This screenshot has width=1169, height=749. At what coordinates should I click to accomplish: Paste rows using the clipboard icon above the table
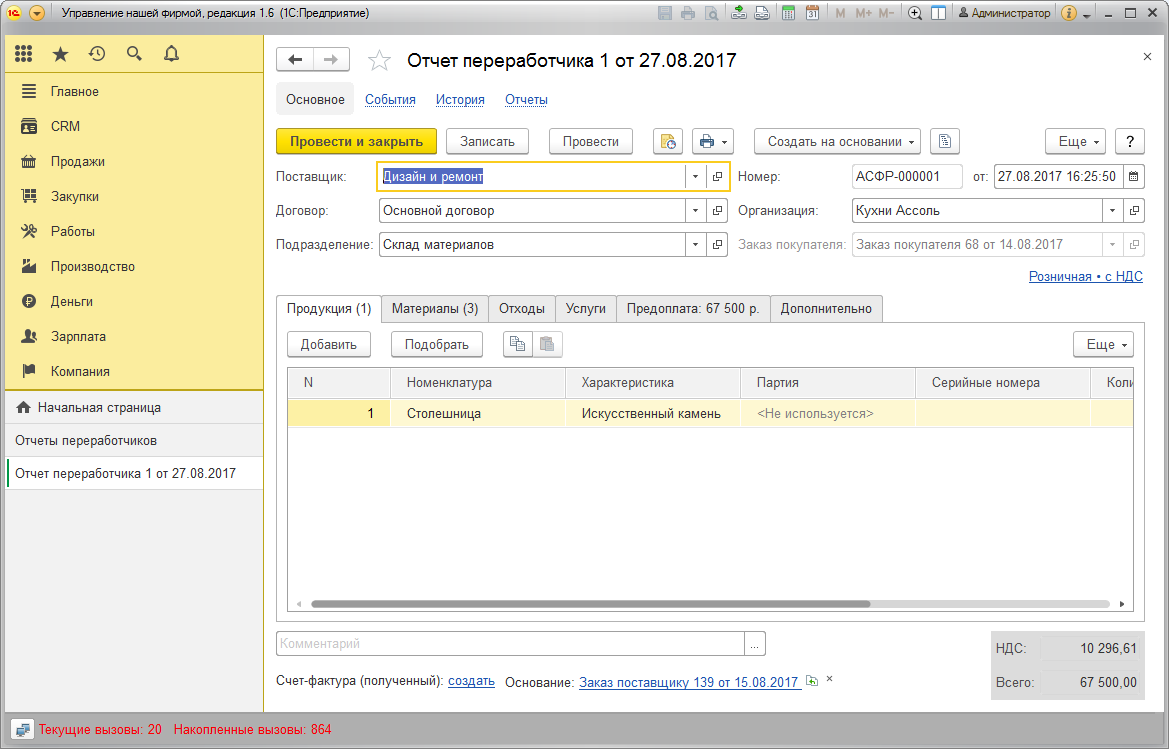pyautogui.click(x=547, y=344)
